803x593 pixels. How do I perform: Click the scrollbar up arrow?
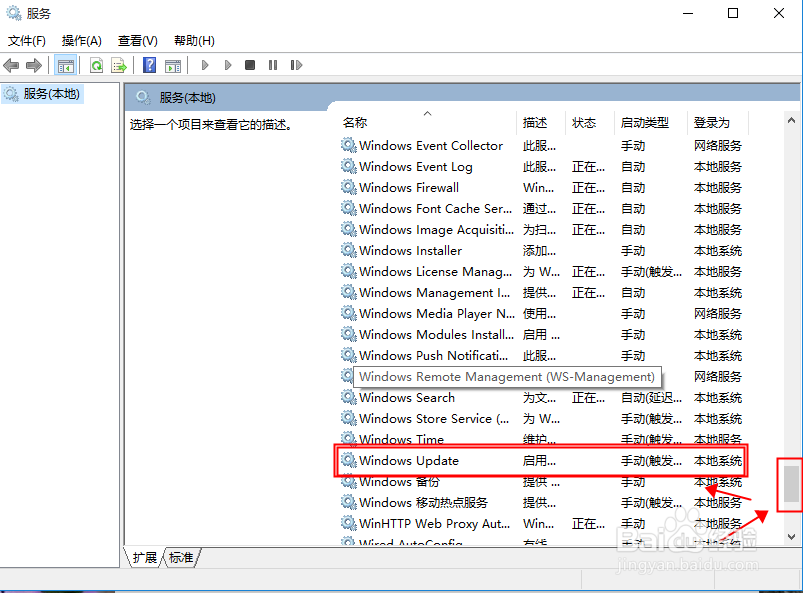791,120
